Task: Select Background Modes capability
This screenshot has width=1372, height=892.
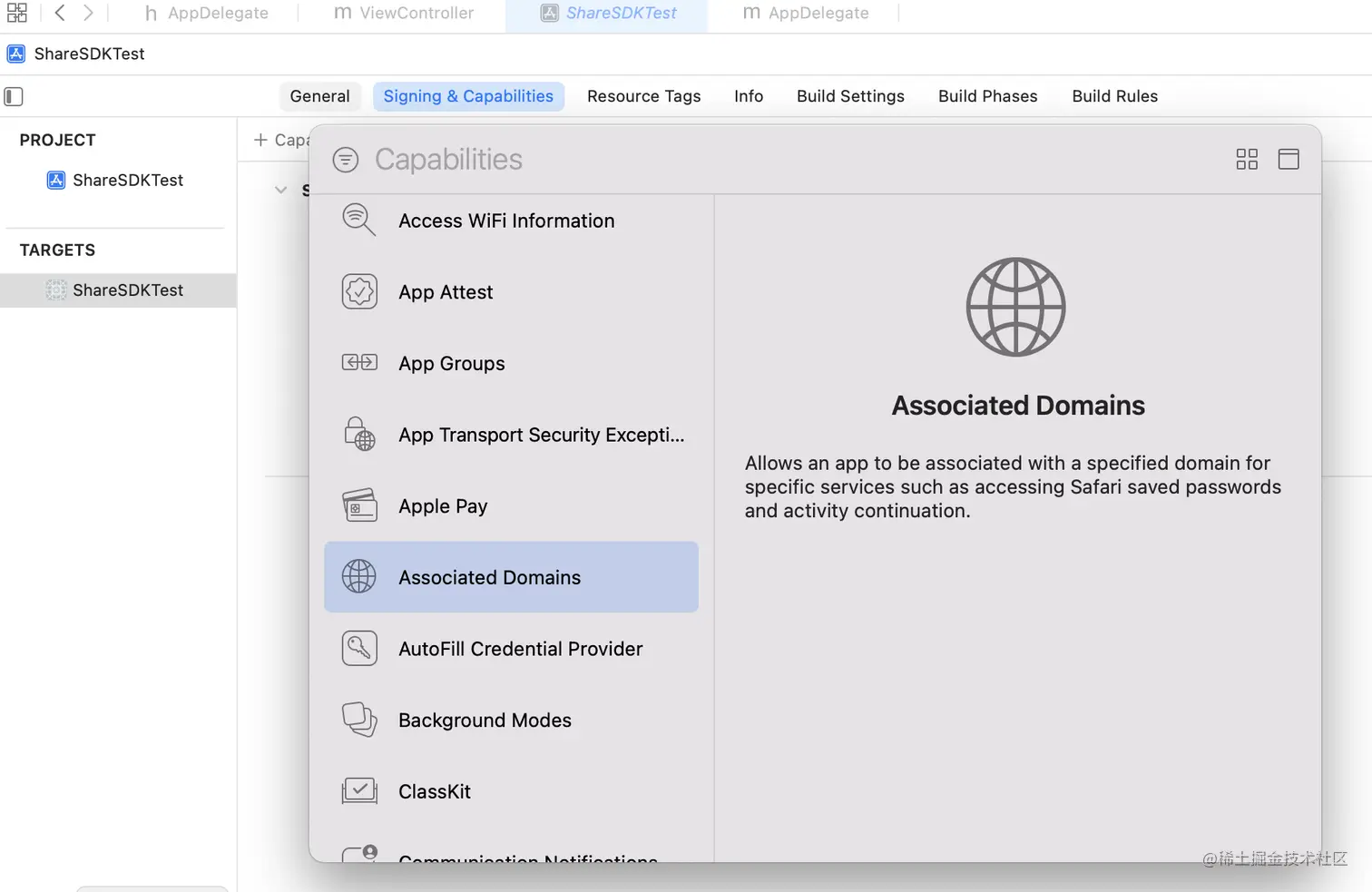Action: point(512,720)
